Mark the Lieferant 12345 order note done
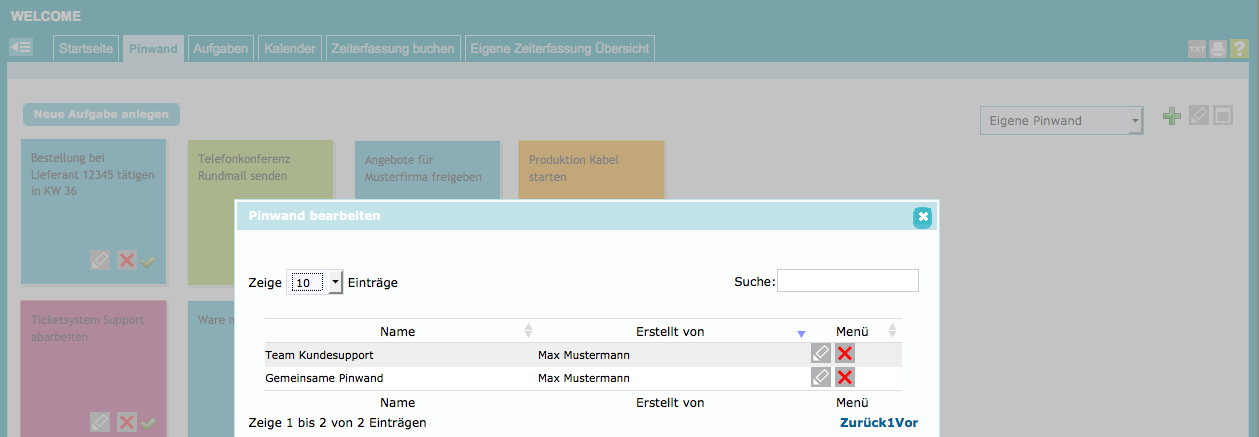Screen dimensions: 1259x437 pyautogui.click(x=149, y=261)
